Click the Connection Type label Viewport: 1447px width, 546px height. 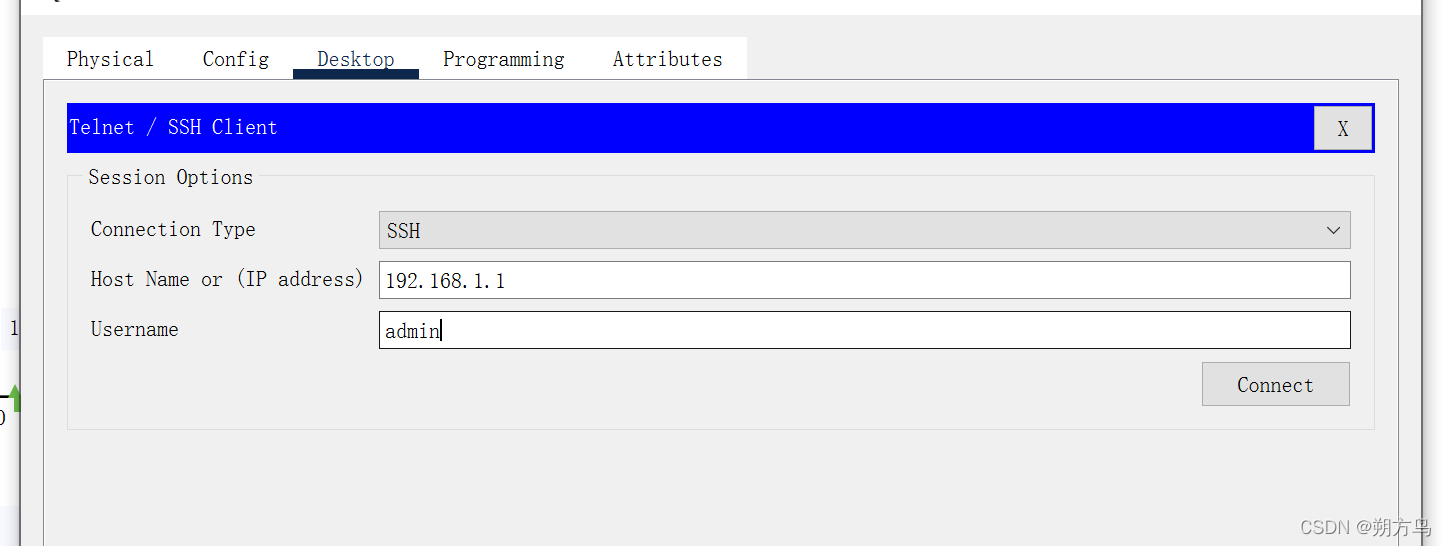[173, 229]
